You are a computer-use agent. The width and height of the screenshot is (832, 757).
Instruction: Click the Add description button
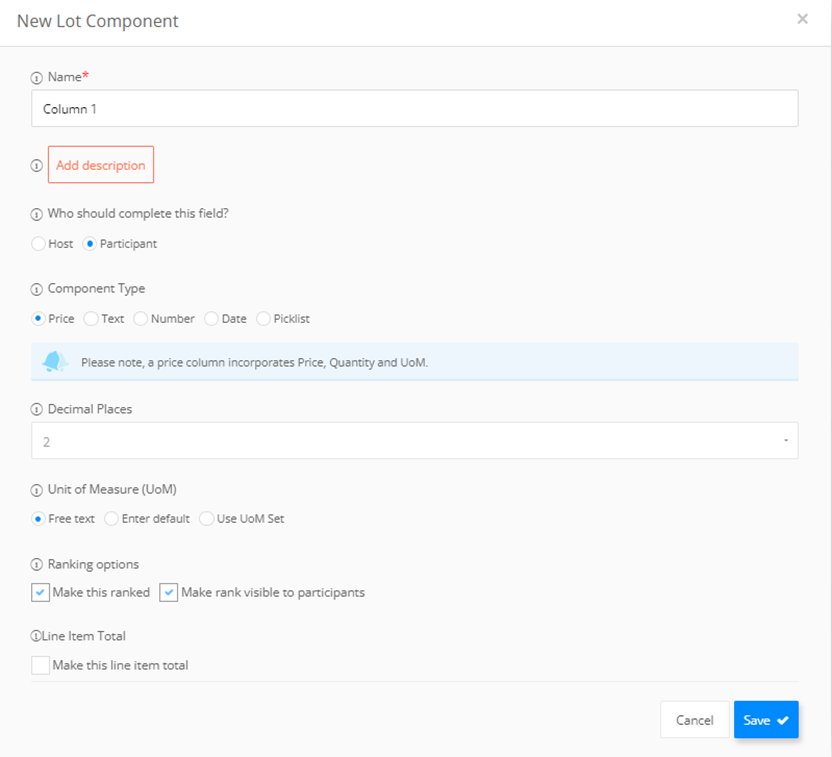click(101, 164)
